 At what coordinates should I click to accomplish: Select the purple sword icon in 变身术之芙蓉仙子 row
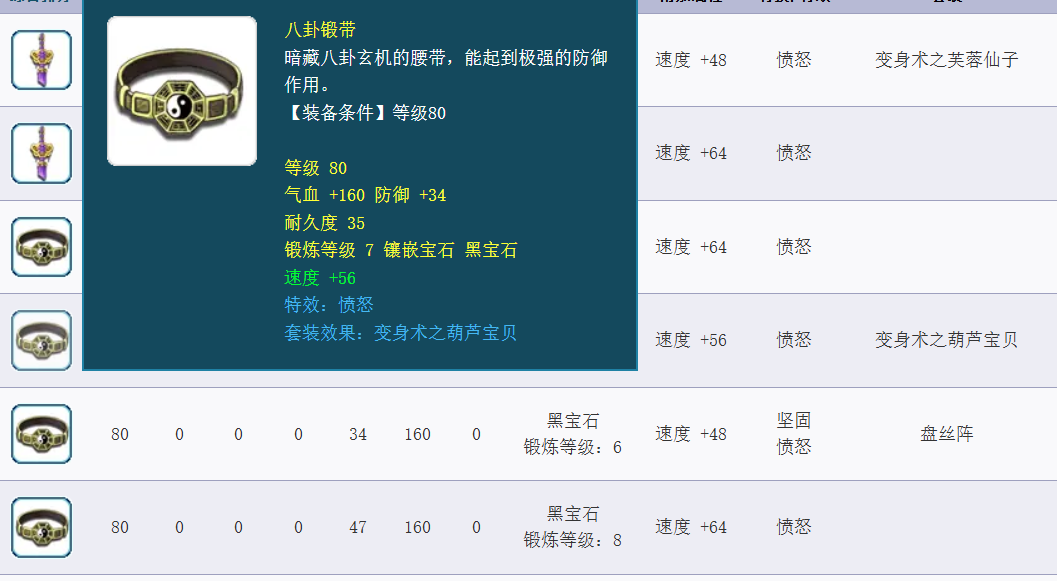click(x=42, y=60)
